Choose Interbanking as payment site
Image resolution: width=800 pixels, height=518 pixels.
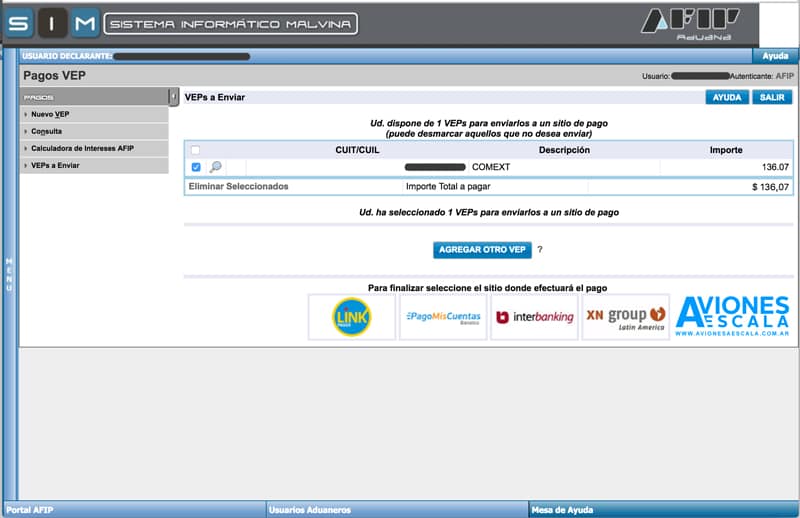tap(534, 317)
